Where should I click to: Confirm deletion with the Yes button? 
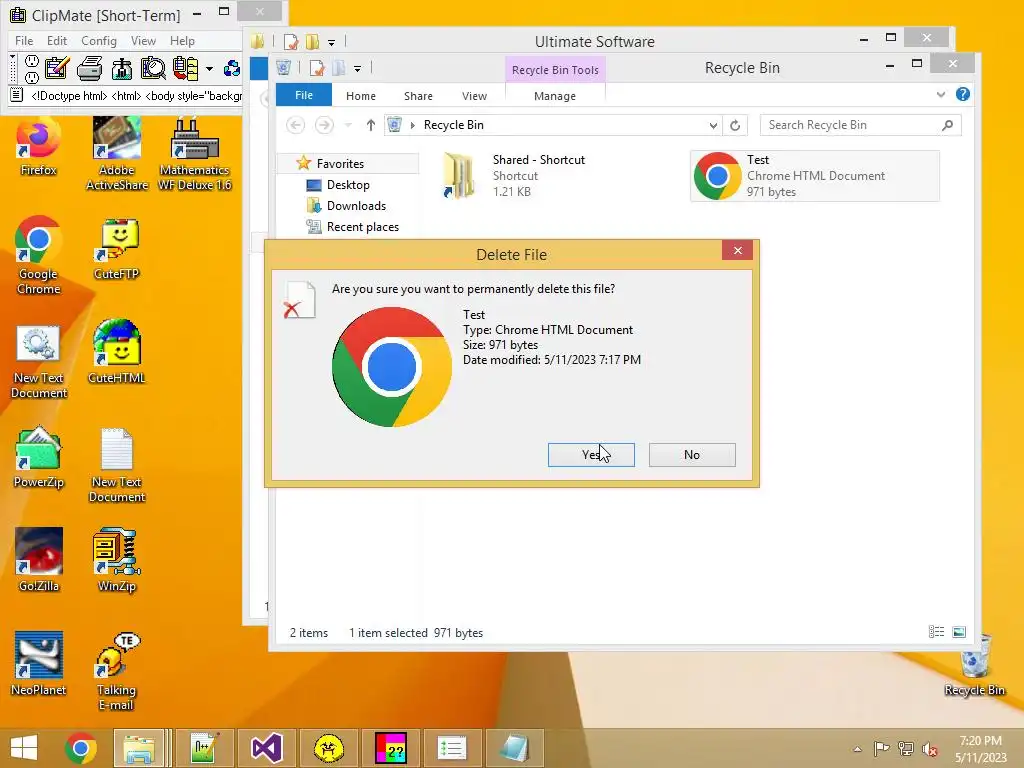(591, 455)
